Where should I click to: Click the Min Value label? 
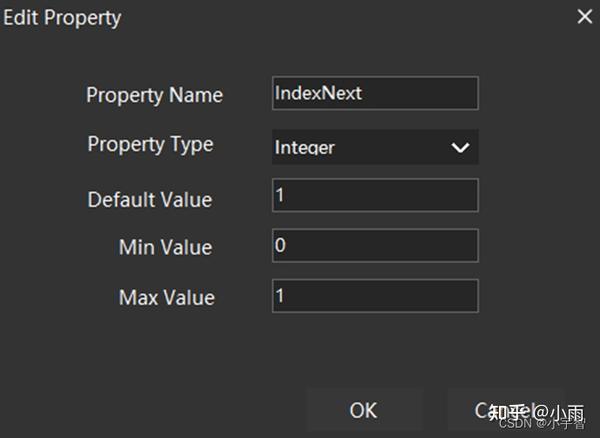(x=165, y=248)
